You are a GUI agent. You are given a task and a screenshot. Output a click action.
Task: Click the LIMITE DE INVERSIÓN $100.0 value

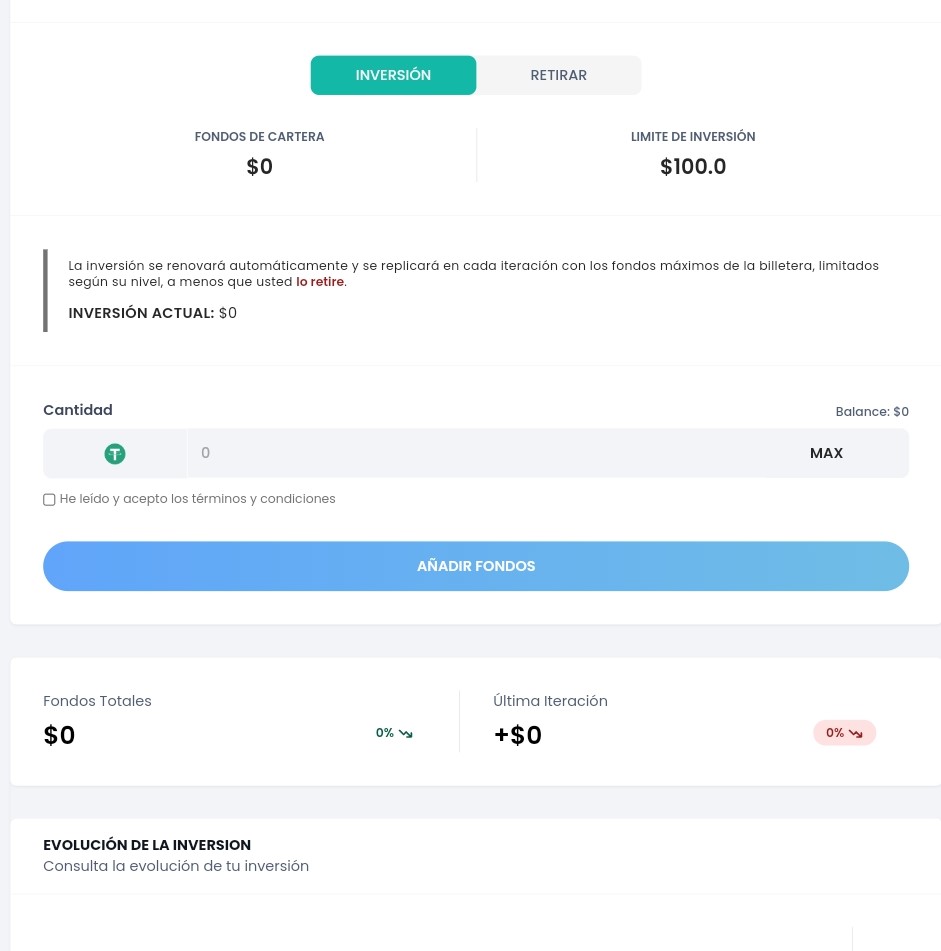(x=693, y=167)
